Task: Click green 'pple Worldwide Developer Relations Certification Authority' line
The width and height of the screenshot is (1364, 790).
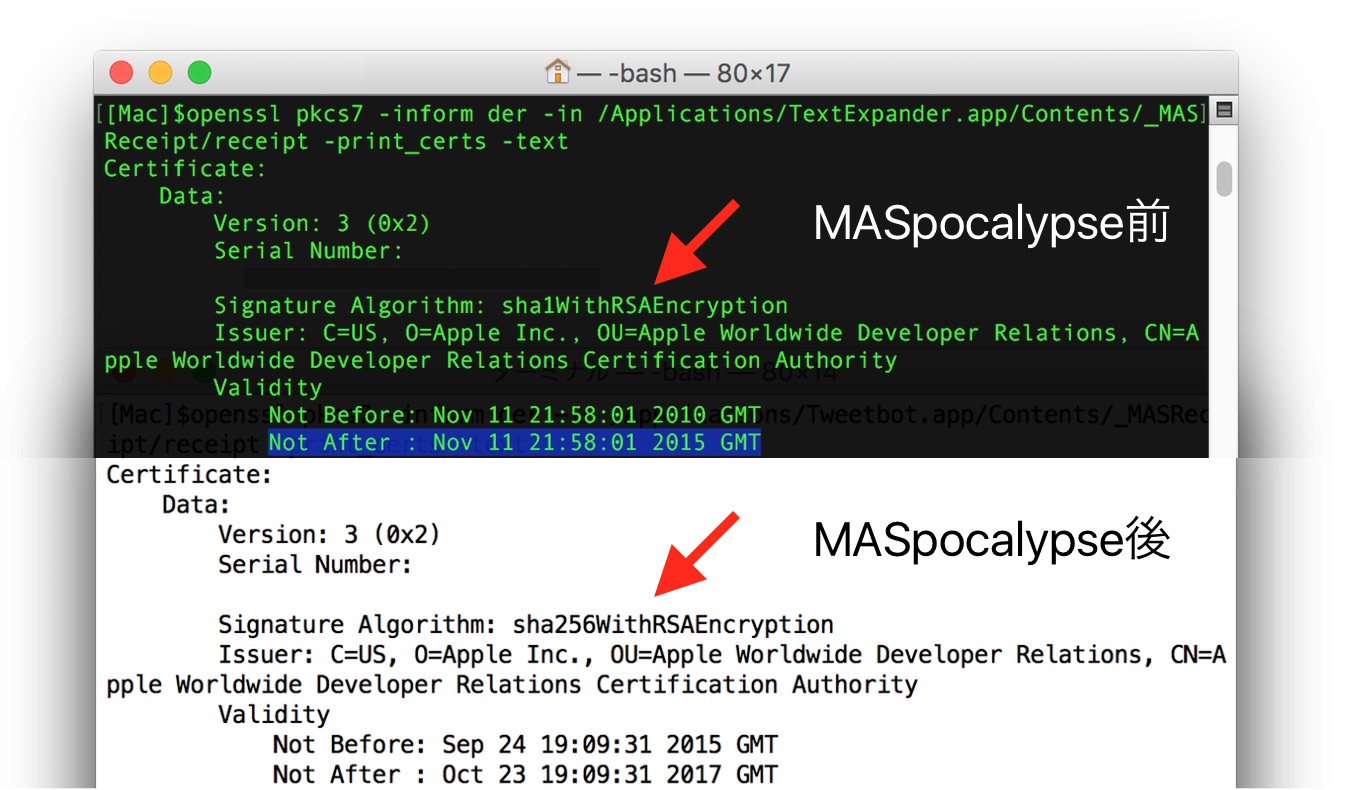Action: (x=501, y=360)
